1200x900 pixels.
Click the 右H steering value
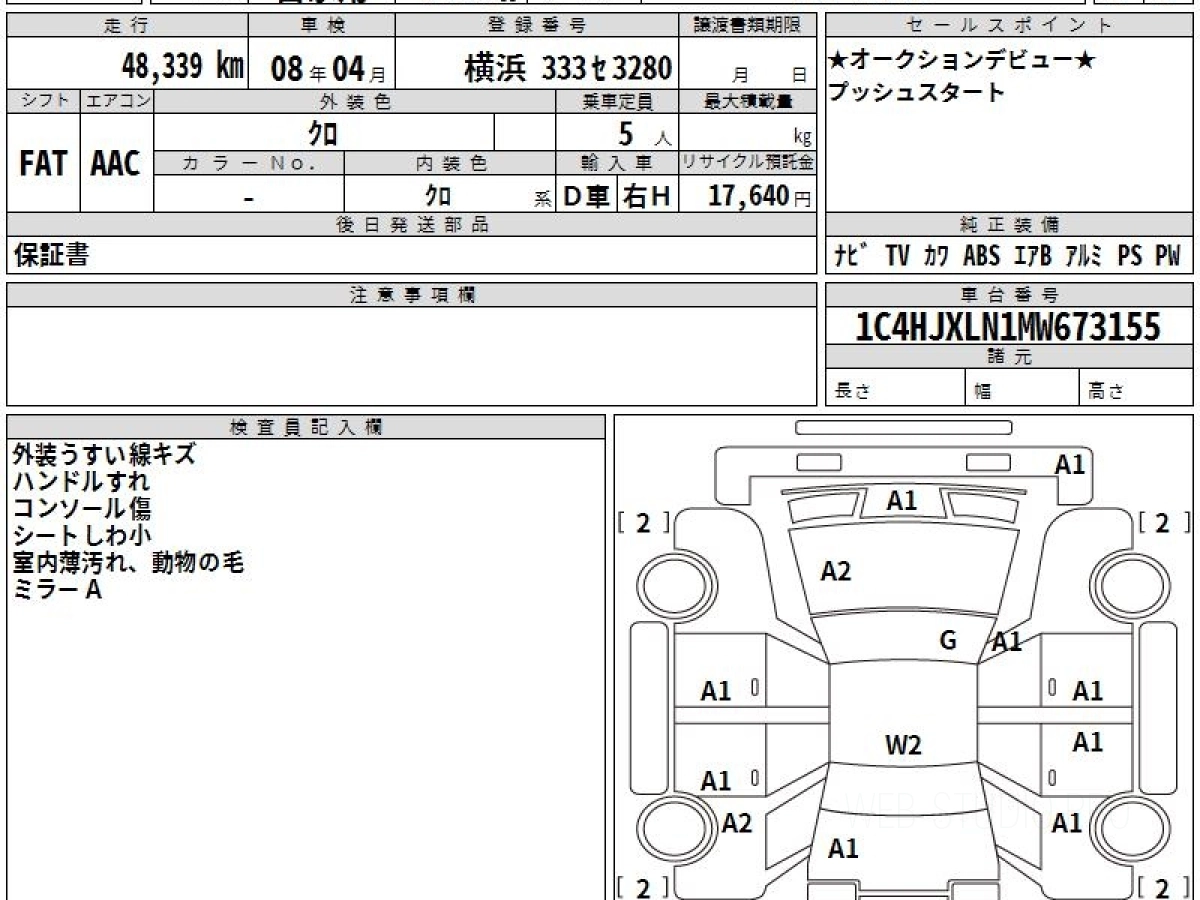point(647,197)
